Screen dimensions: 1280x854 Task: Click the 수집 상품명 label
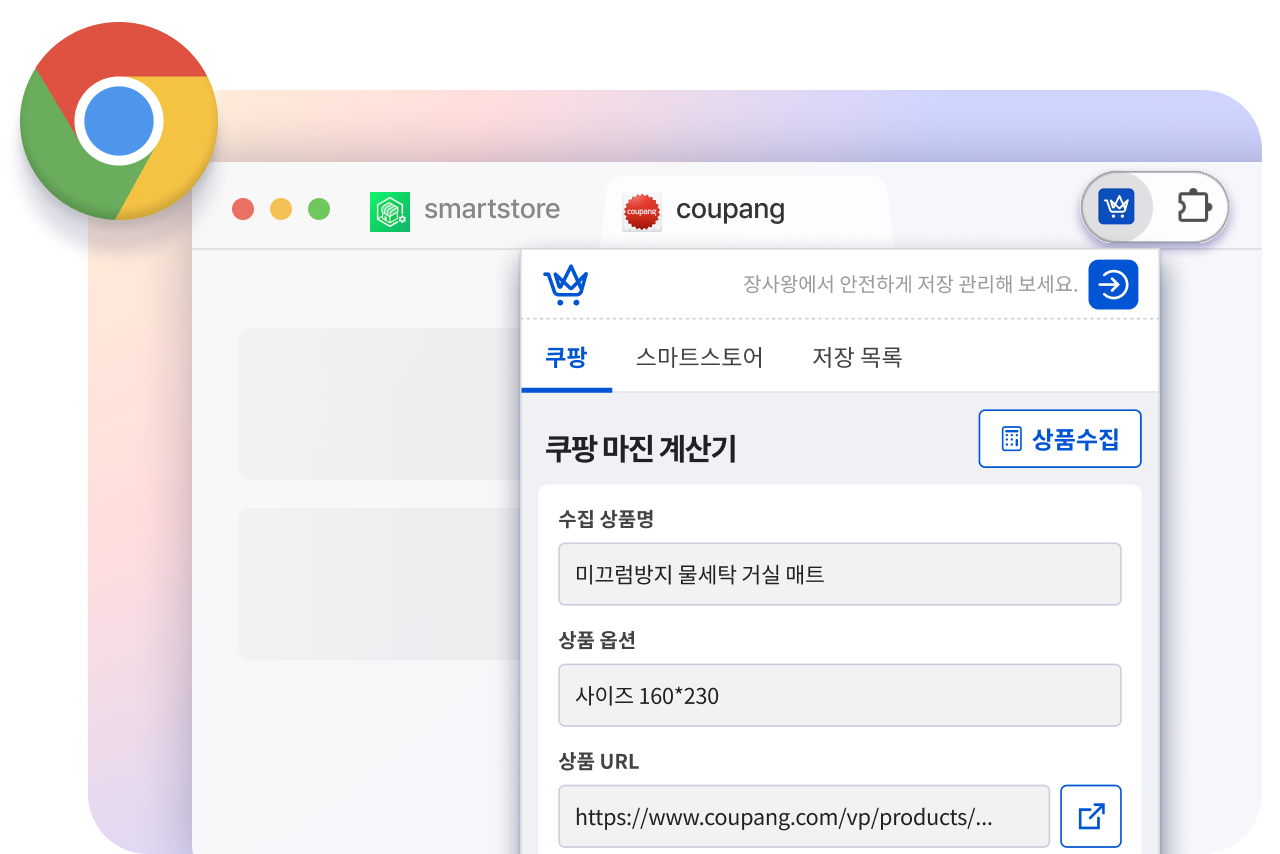[x=606, y=519]
